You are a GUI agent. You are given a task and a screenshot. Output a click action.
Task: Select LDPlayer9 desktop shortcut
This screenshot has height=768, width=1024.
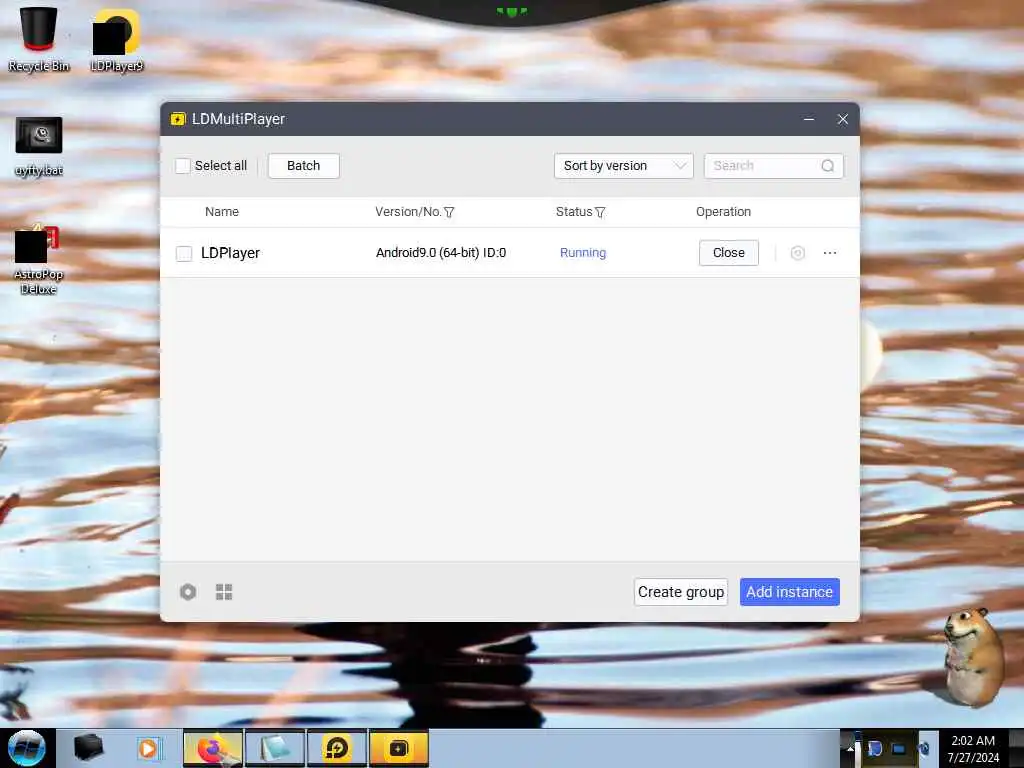pyautogui.click(x=116, y=39)
